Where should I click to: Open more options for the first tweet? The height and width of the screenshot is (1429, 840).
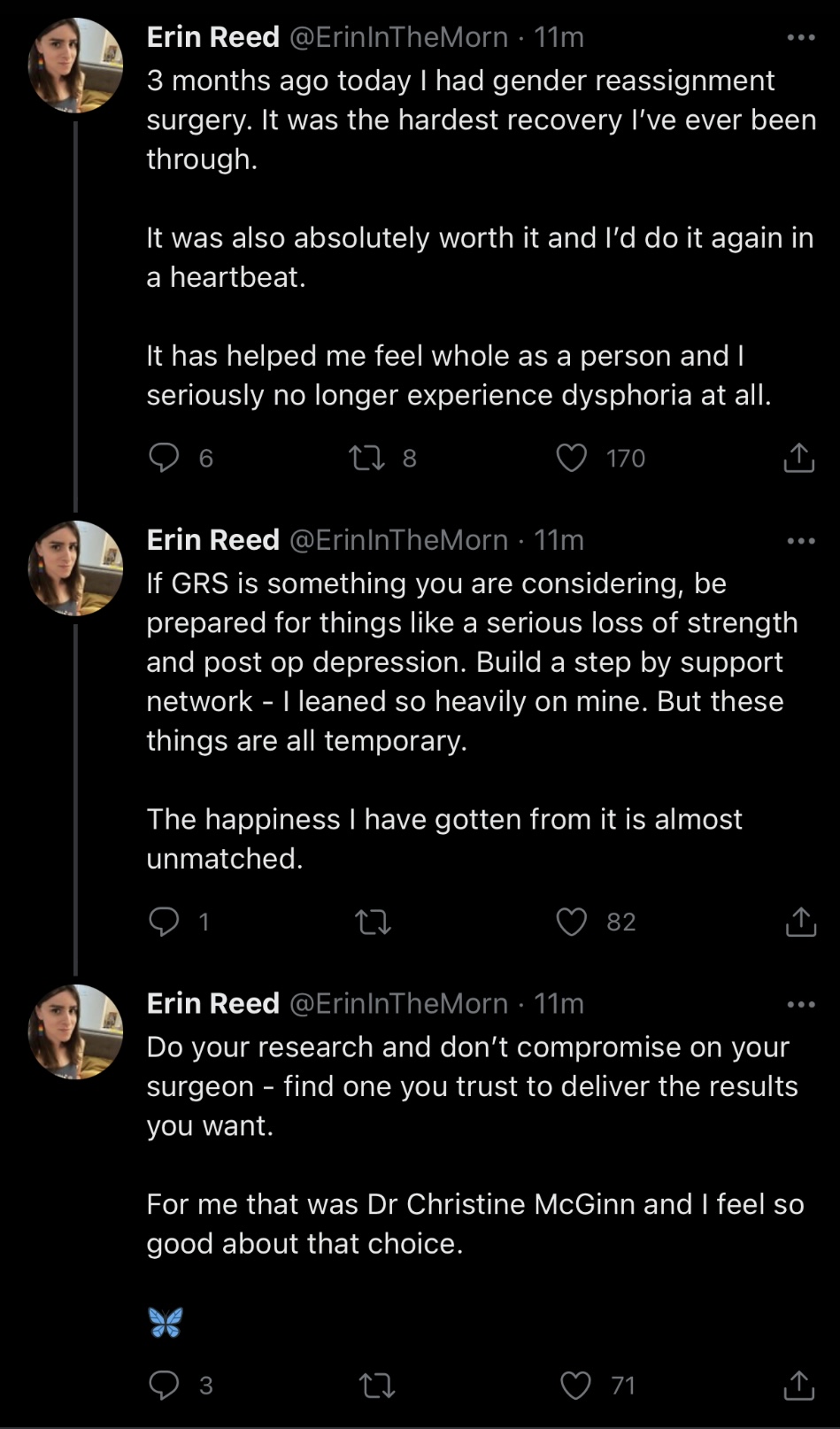[800, 38]
